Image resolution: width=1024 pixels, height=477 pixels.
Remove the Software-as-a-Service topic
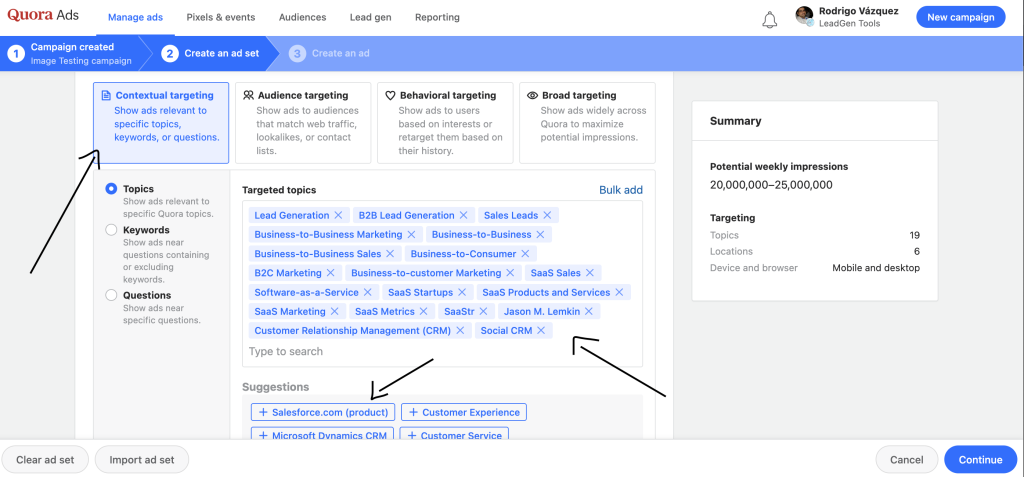point(368,292)
